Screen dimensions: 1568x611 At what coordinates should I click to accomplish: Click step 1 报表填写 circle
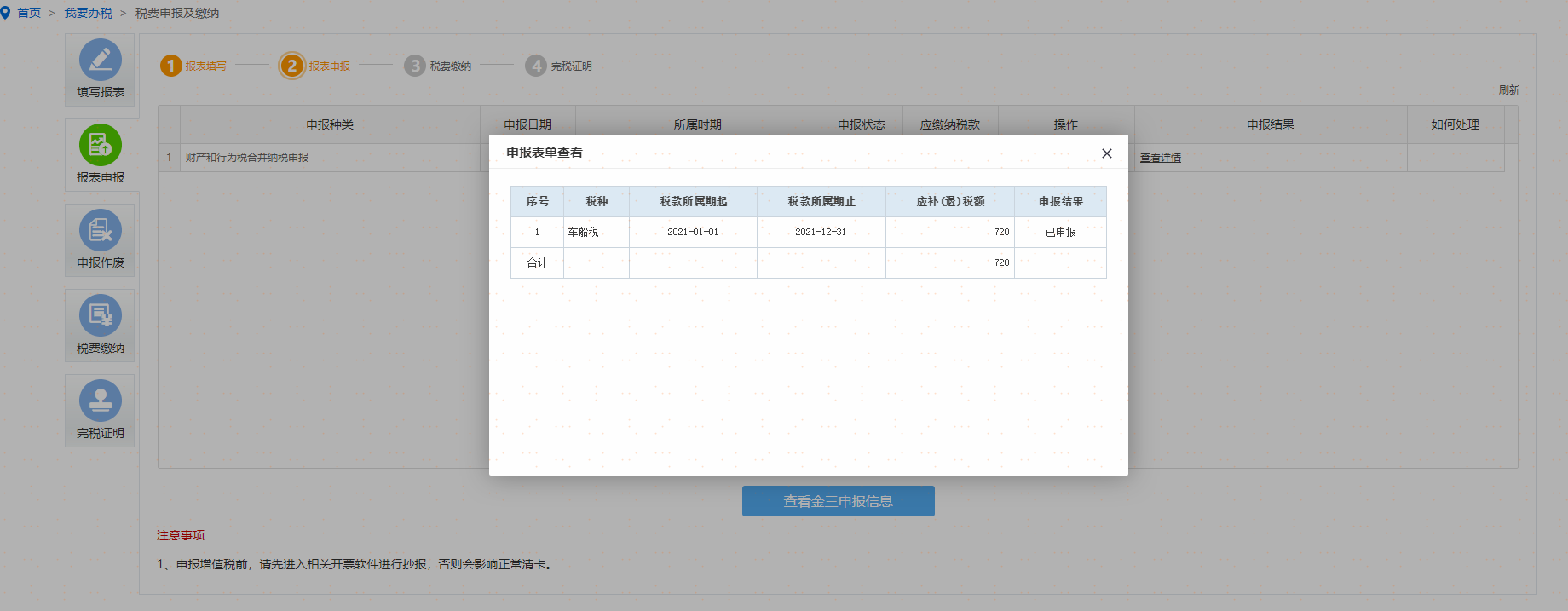point(171,66)
